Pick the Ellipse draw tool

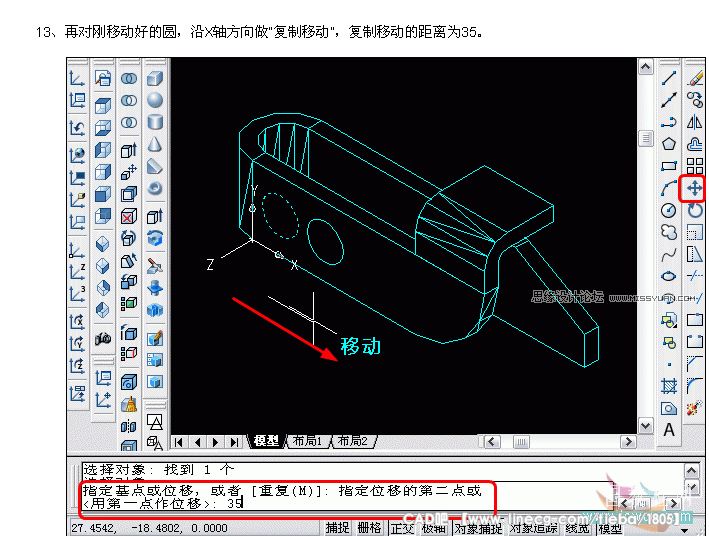pos(669,276)
